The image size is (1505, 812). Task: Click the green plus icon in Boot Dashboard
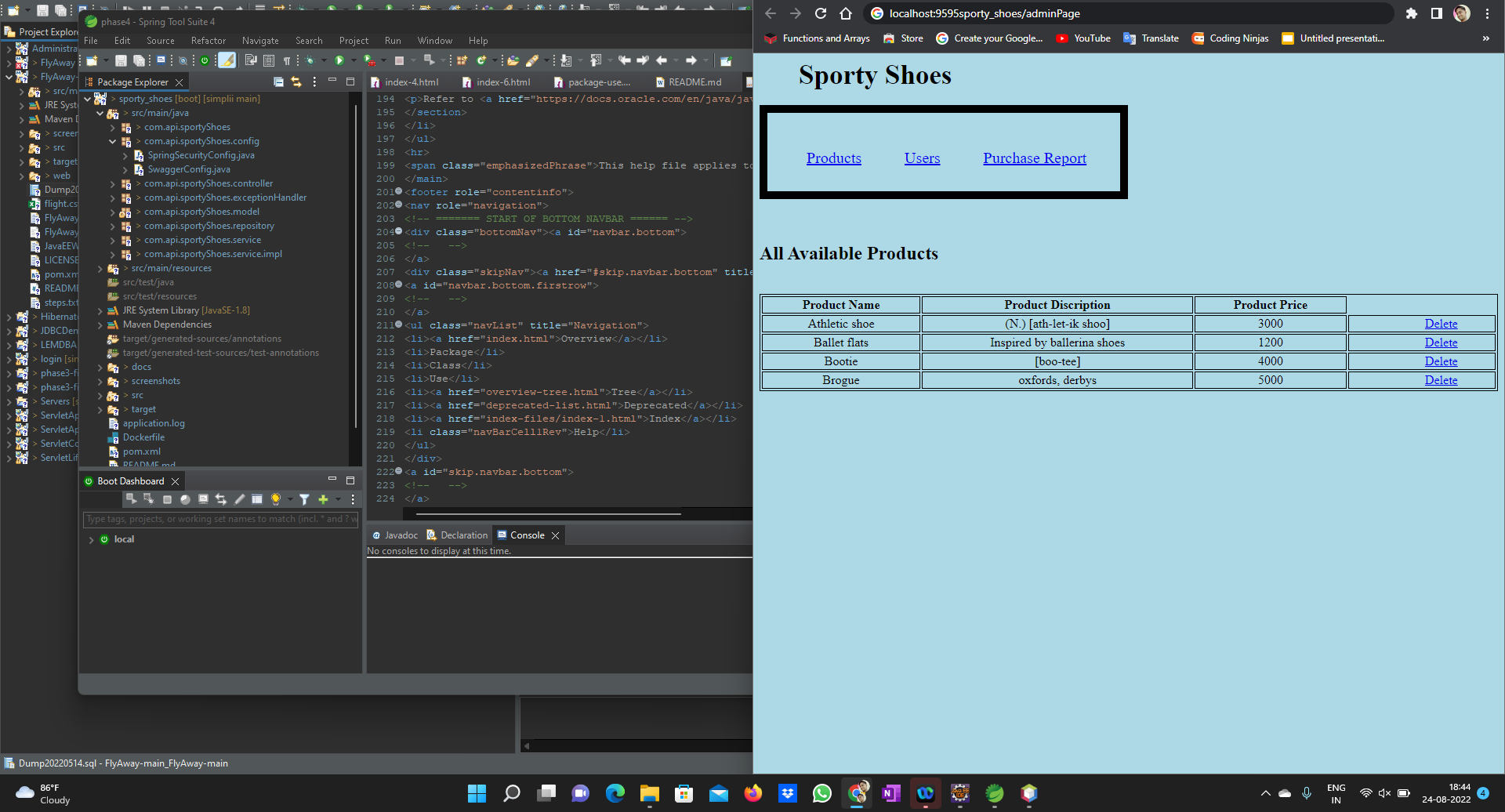(x=324, y=499)
